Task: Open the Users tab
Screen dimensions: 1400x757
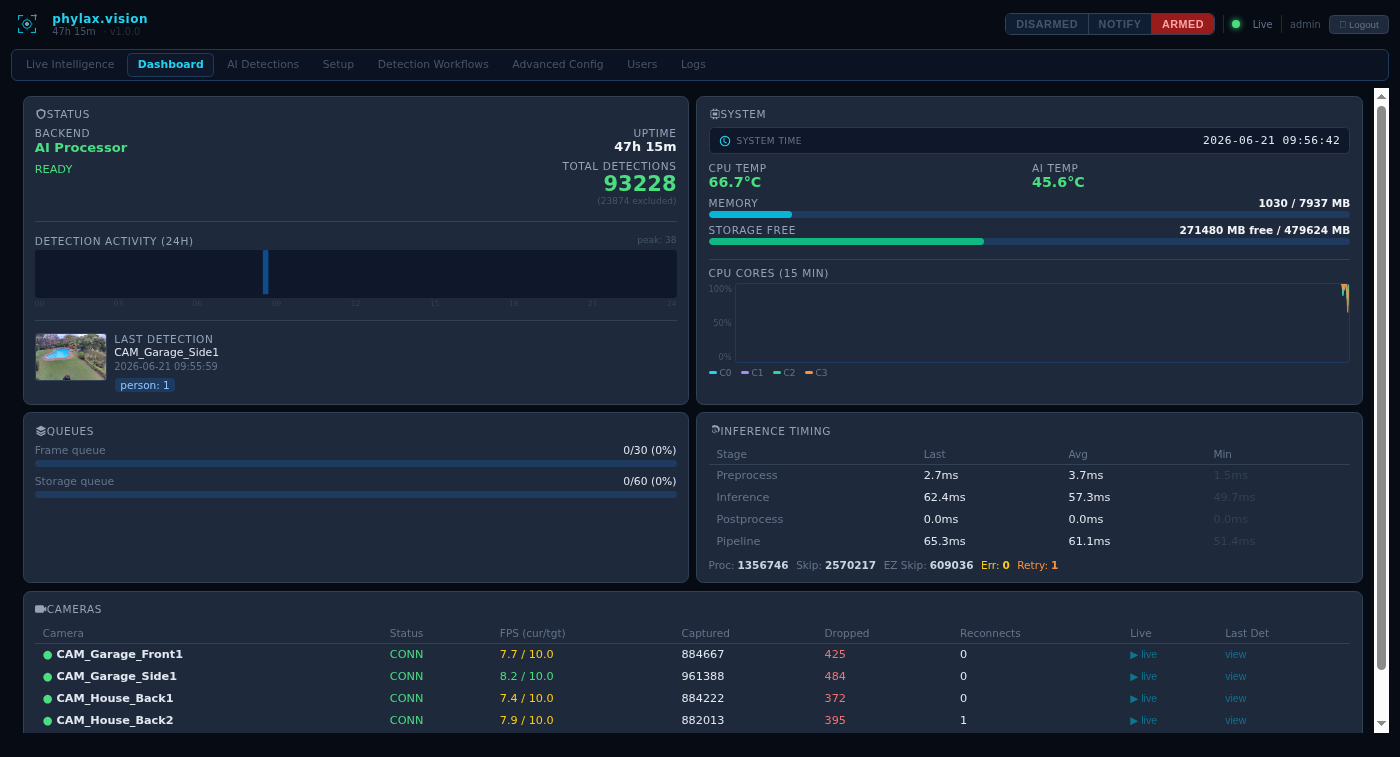Action: [642, 64]
